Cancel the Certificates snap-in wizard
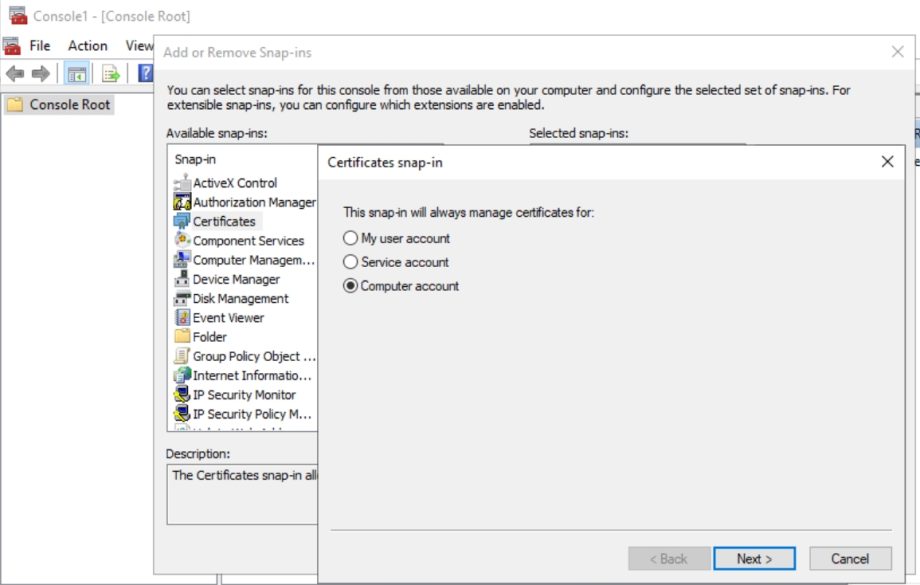 850,558
